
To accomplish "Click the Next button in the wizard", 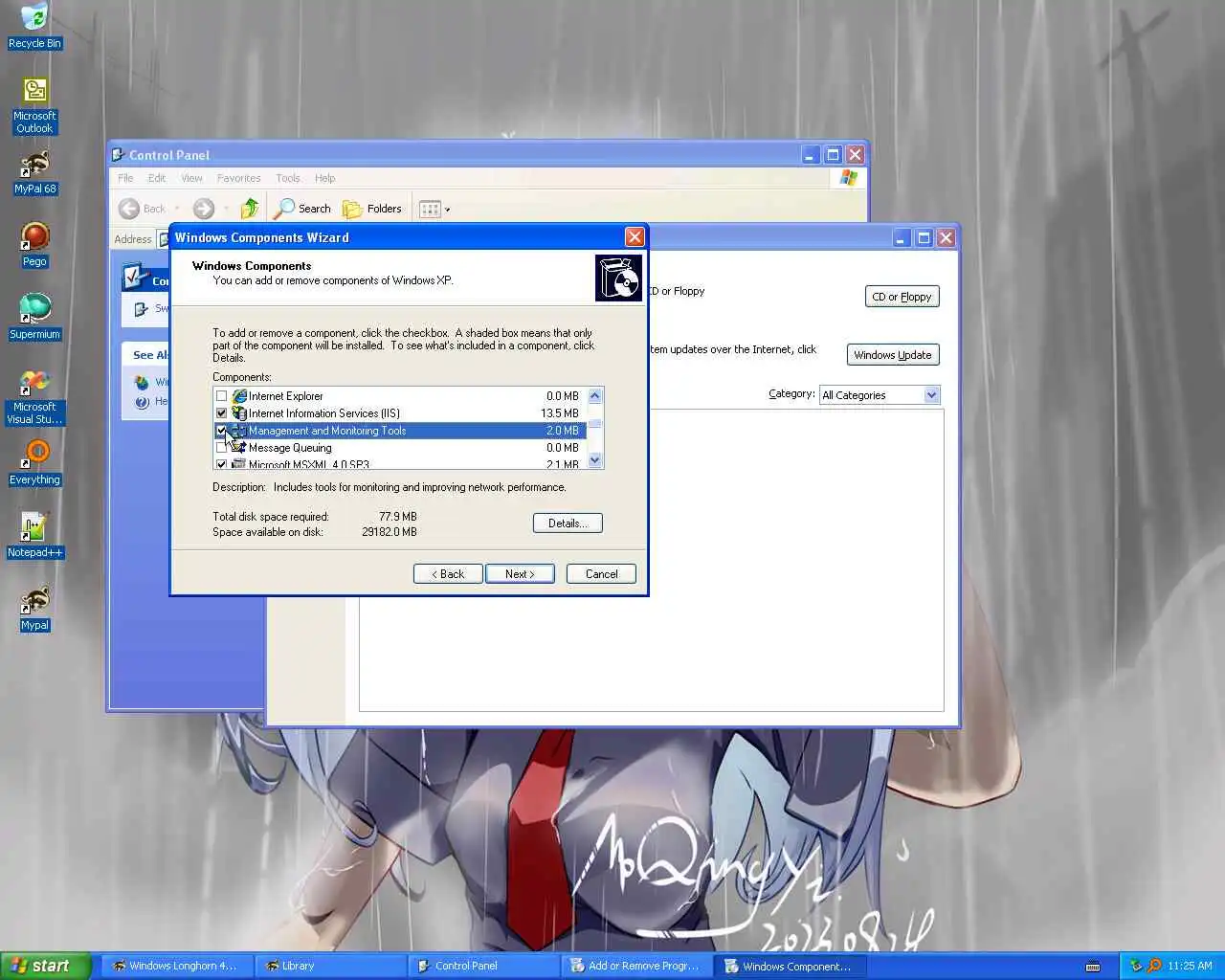I will point(520,573).
